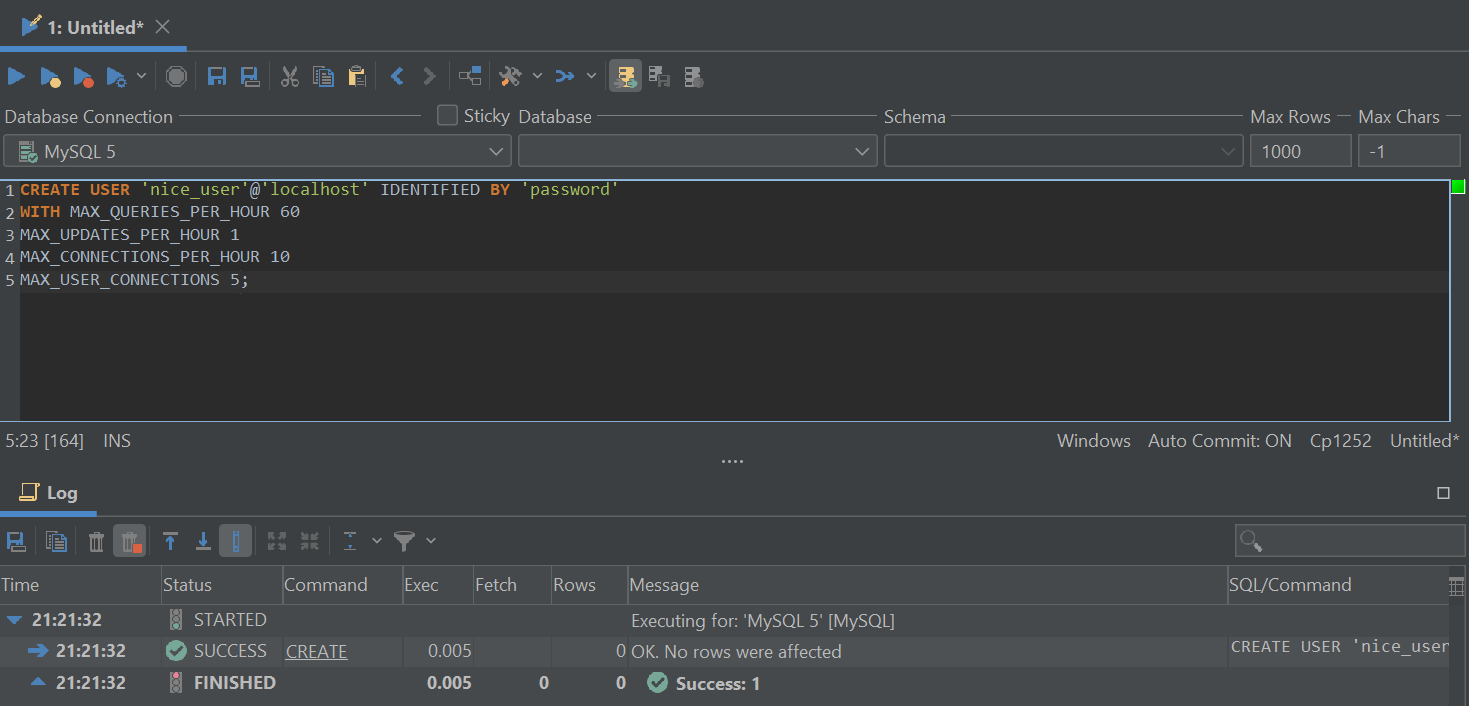Click the gray server settings icon
The image size is (1469, 706).
pos(693,76)
